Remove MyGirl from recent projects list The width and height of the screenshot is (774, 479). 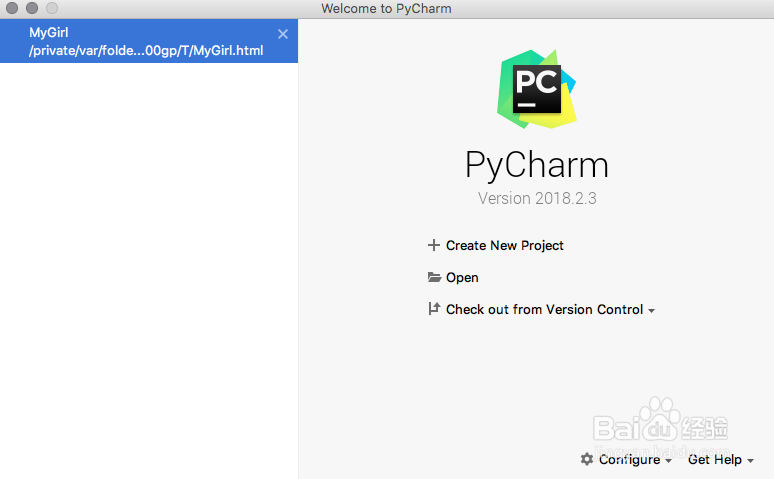pyautogui.click(x=283, y=34)
